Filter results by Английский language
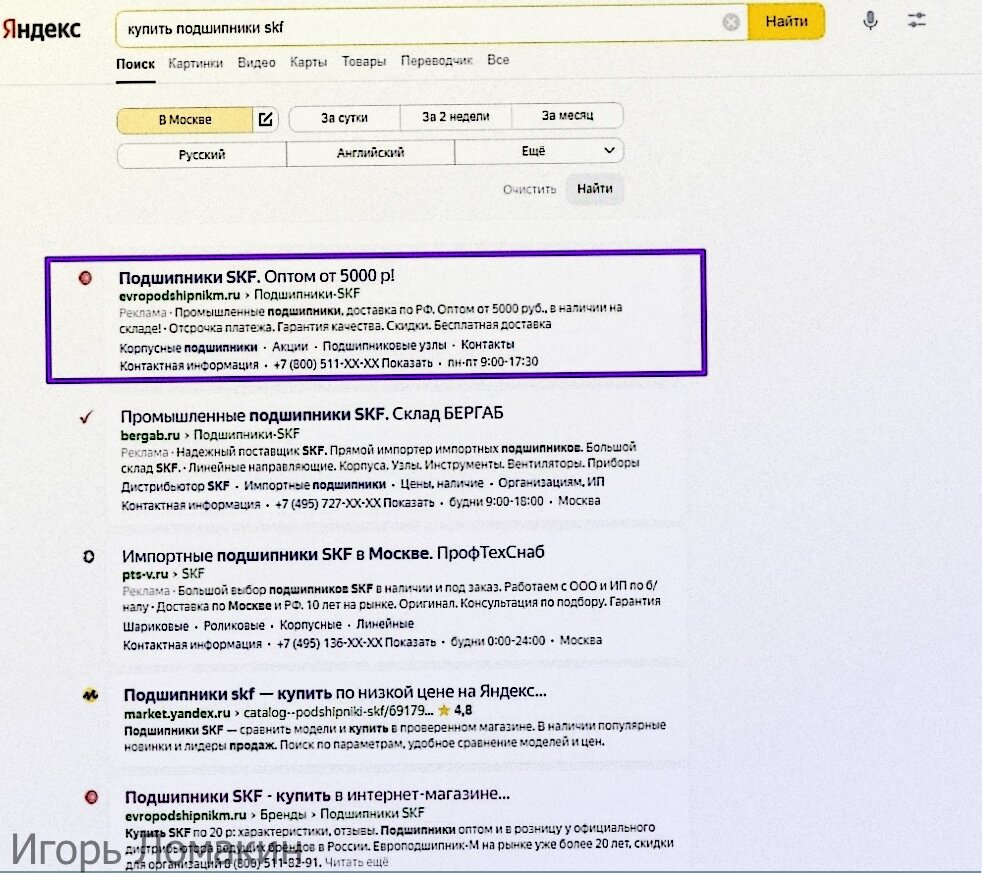Viewport: 982px width, 873px height. pos(370,152)
